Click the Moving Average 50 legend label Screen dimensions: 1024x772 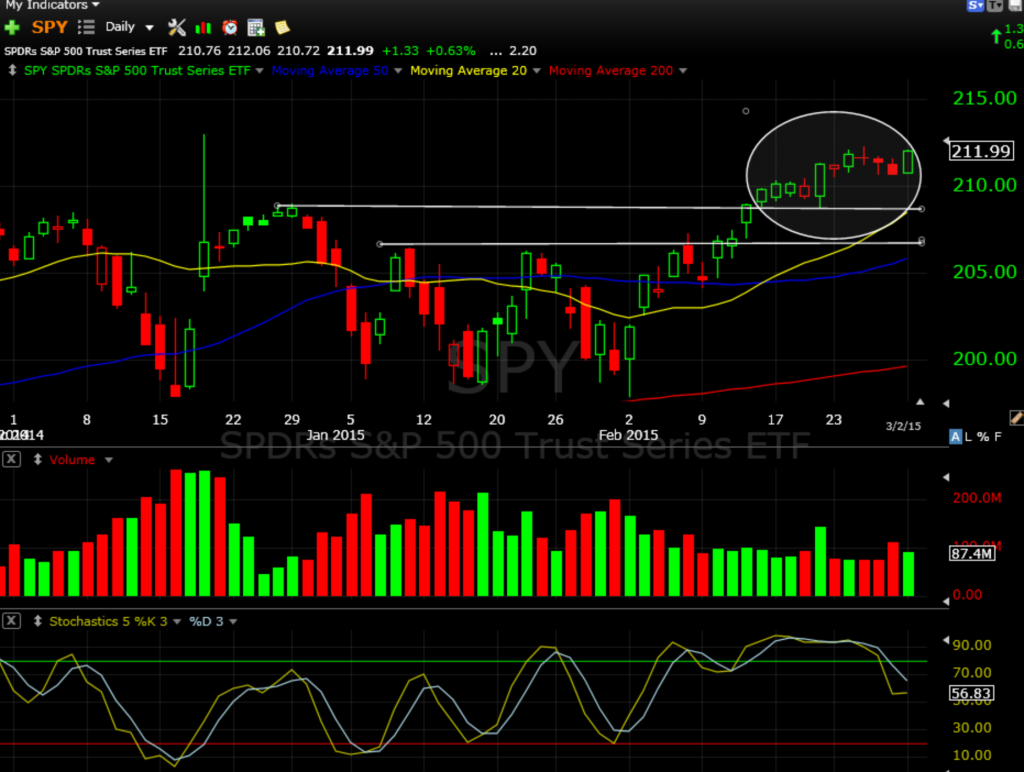pyautogui.click(x=330, y=71)
